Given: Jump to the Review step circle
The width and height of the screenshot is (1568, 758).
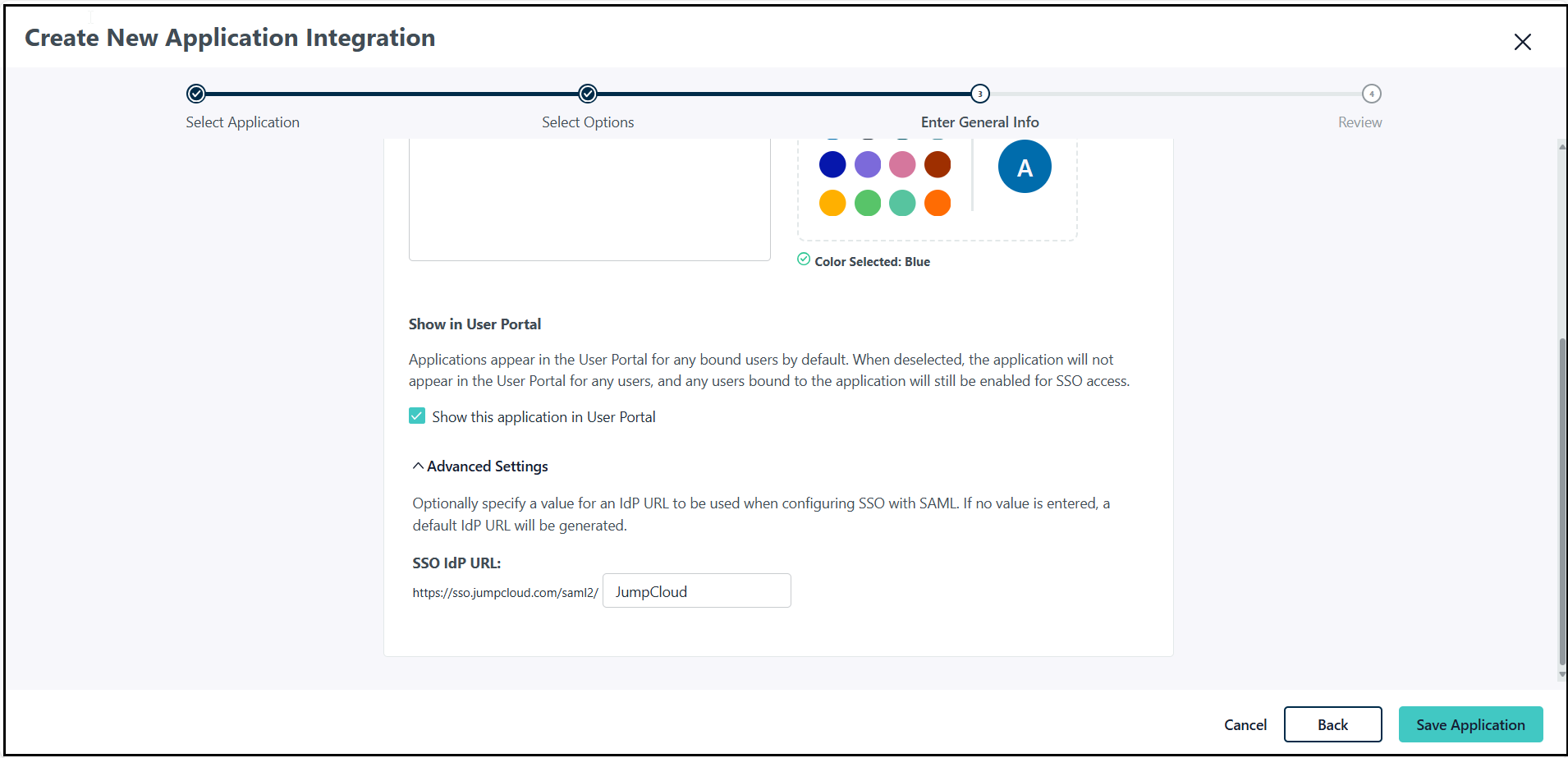Looking at the screenshot, I should (1371, 94).
